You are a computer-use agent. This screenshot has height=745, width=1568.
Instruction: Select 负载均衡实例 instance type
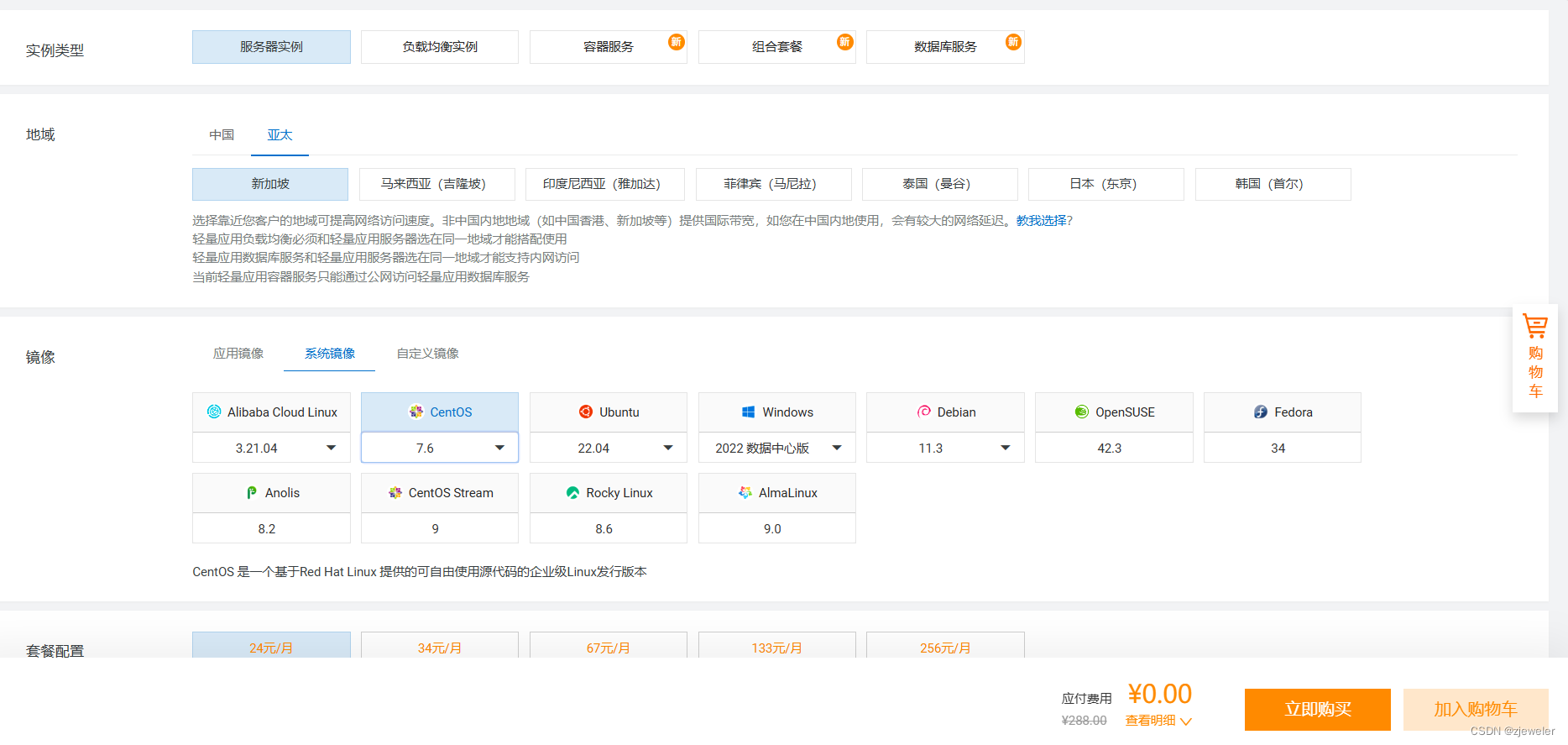click(440, 47)
